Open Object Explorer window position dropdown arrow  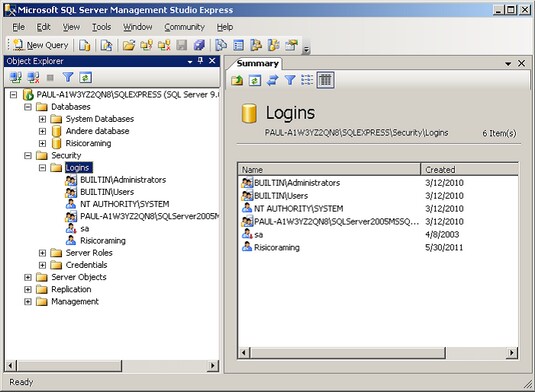[190, 62]
